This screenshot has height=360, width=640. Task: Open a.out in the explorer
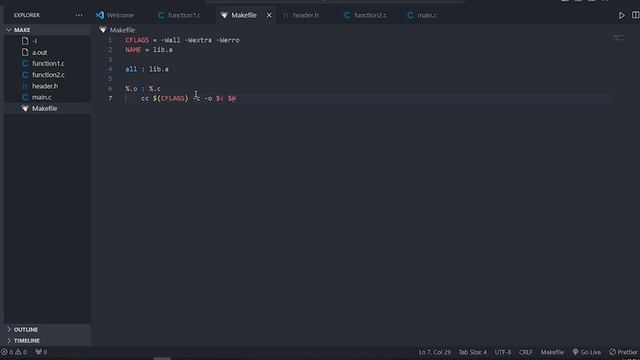[47, 52]
